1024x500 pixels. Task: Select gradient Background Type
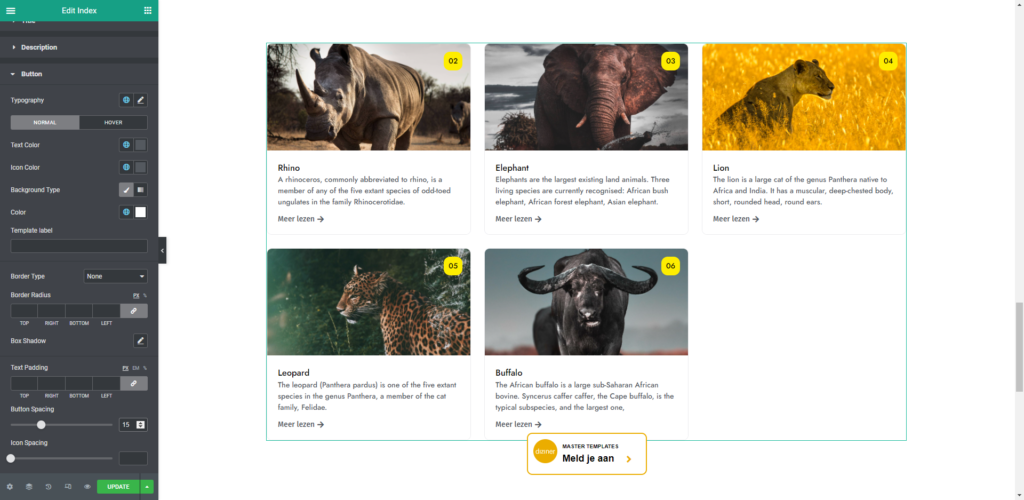tap(141, 190)
